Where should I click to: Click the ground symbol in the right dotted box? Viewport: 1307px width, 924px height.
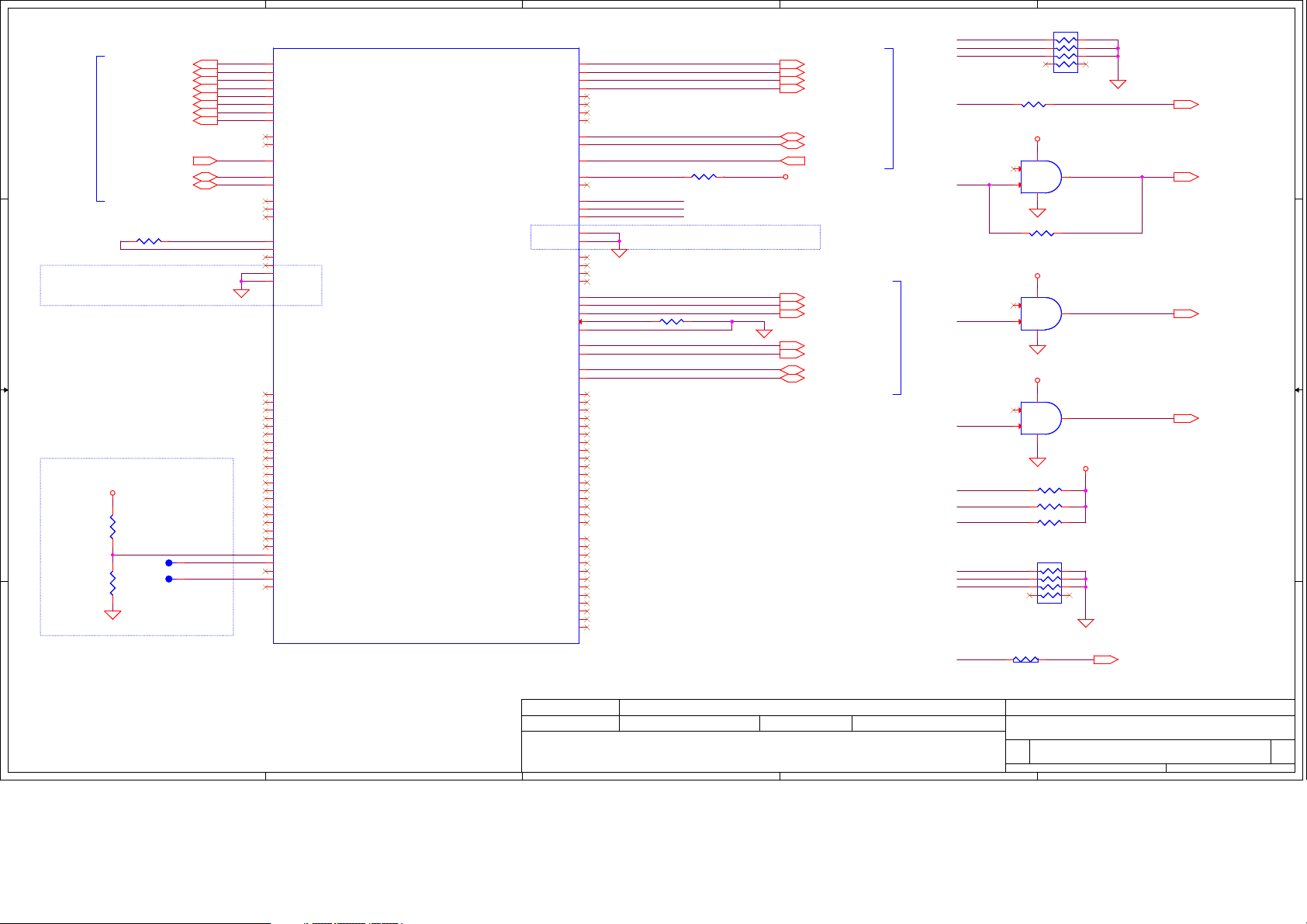click(x=619, y=253)
